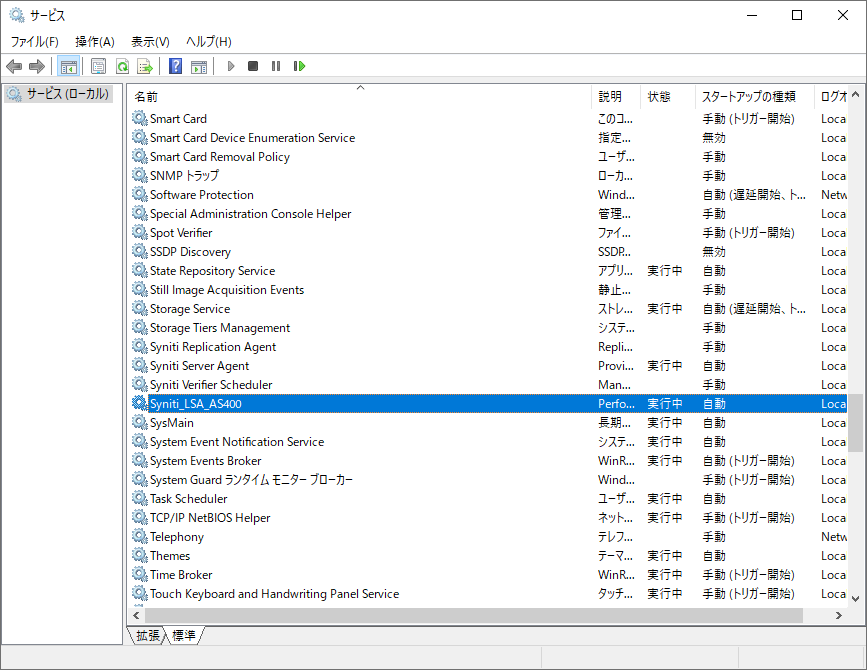Image resolution: width=867 pixels, height=670 pixels.
Task: Stop the service with the square icon
Action: (x=253, y=66)
